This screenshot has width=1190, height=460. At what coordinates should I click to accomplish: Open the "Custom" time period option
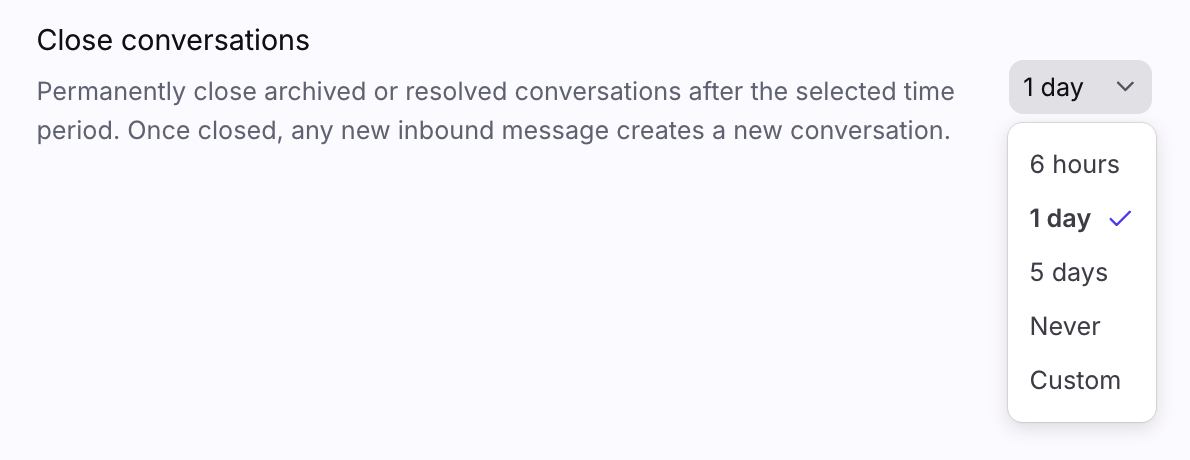click(x=1075, y=381)
